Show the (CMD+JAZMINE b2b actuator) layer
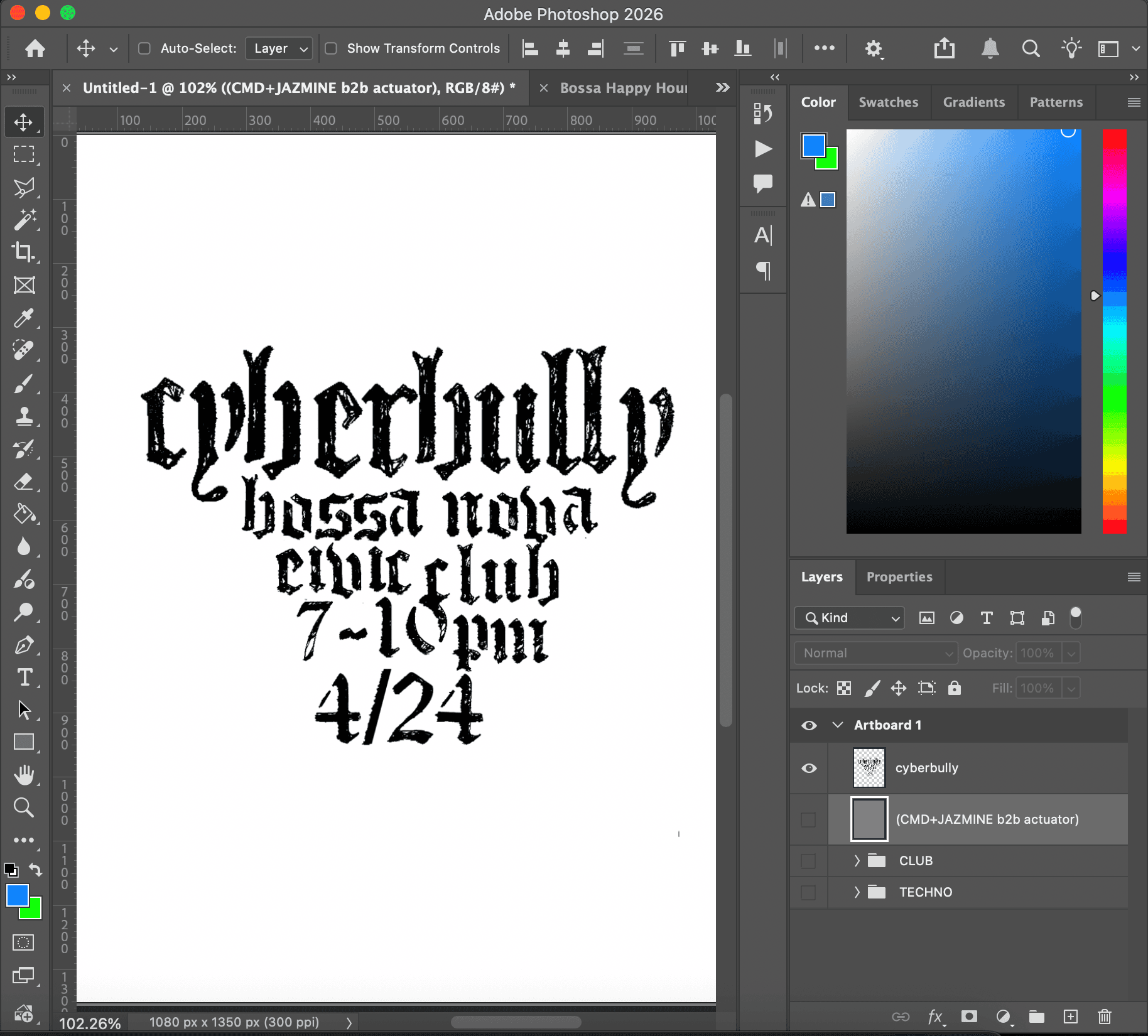Image resolution: width=1148 pixels, height=1036 pixels. 809,819
